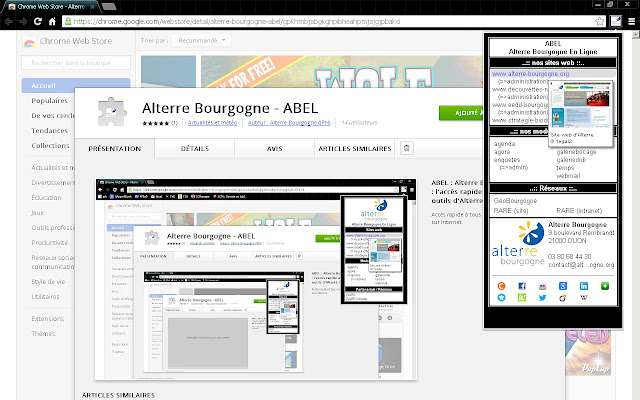640x400 pixels.
Task: Open the Utilitaires category
Action: 45,297
